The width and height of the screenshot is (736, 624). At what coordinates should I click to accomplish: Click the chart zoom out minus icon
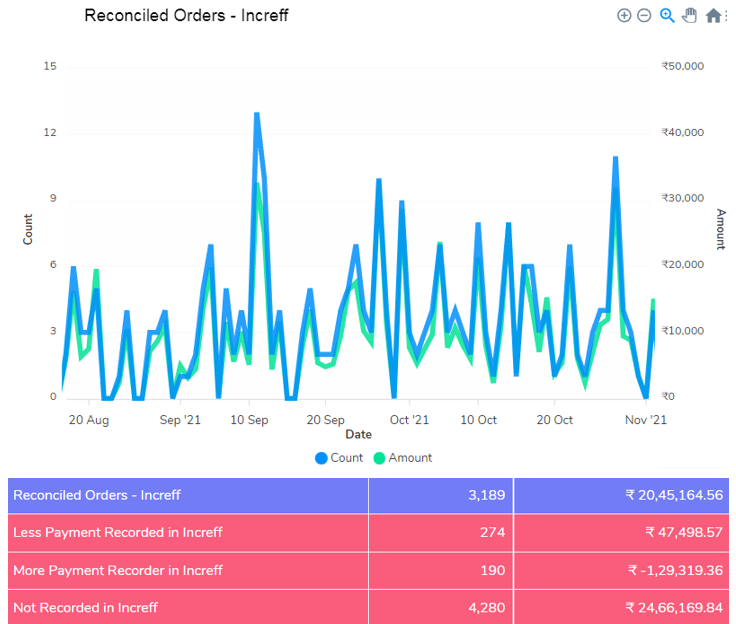click(644, 15)
